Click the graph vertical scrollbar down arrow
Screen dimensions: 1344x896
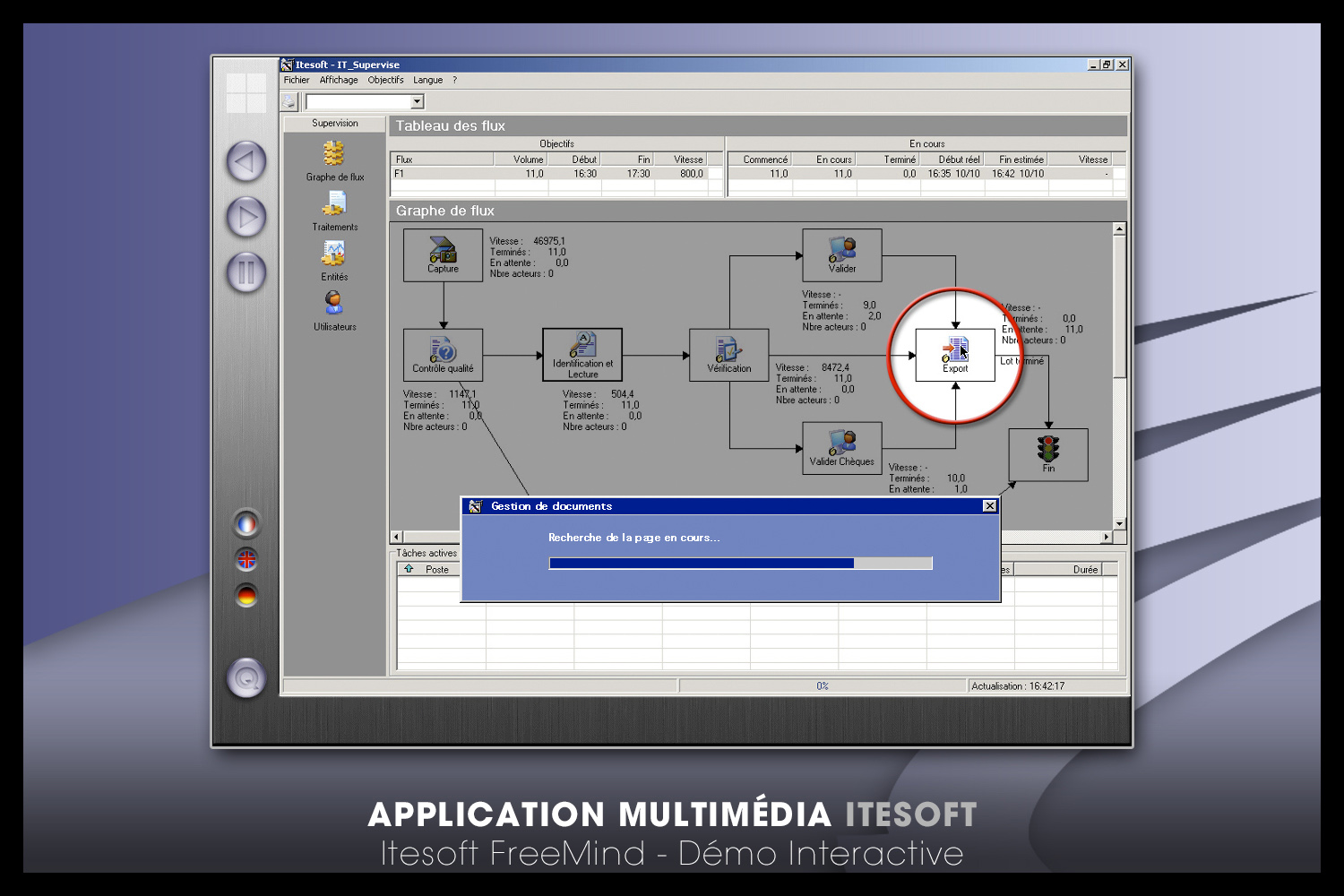pos(1119,523)
